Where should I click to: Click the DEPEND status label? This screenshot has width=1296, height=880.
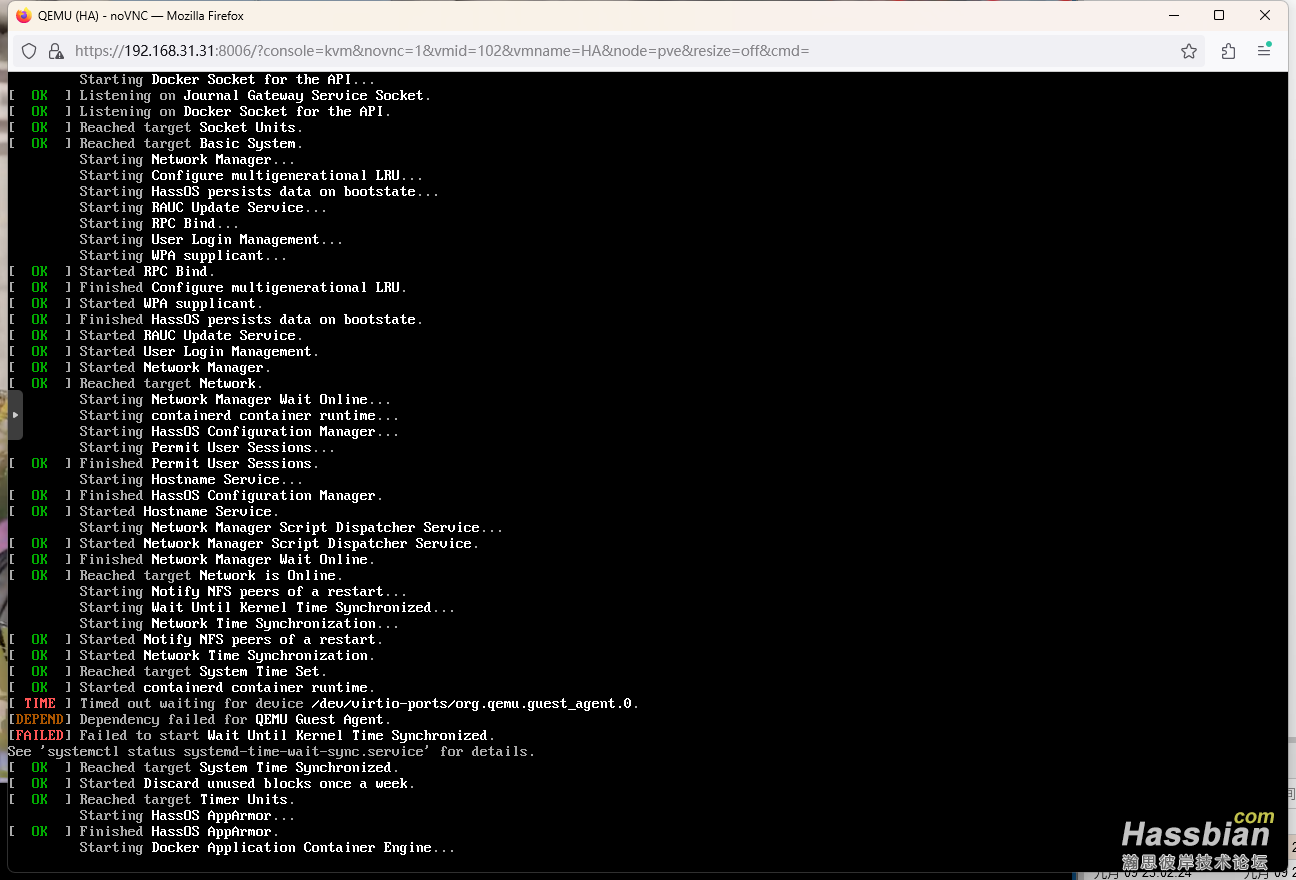pyautogui.click(x=40, y=719)
